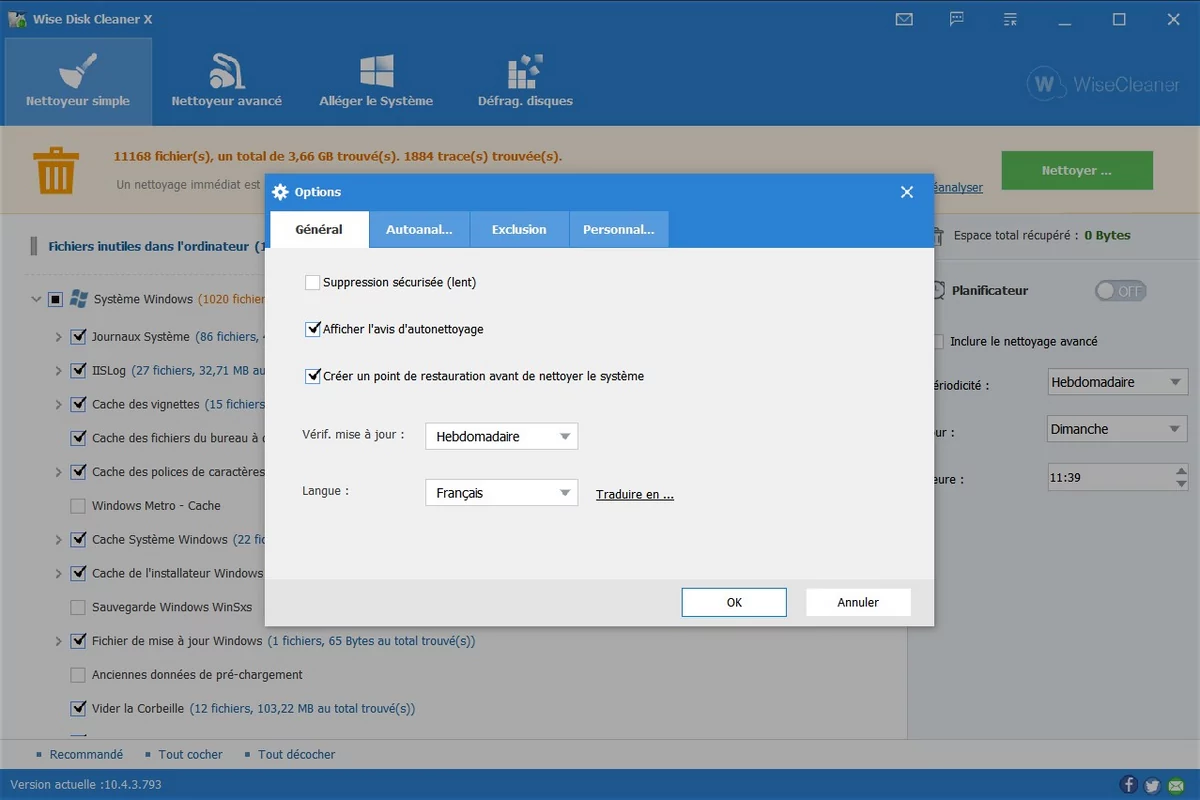
Task: Switch to the Autoanal... tab
Action: tap(419, 229)
